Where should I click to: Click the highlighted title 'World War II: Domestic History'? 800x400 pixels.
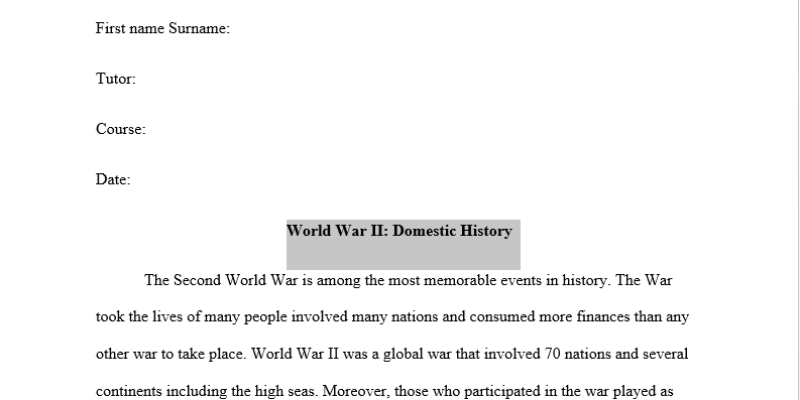399,231
